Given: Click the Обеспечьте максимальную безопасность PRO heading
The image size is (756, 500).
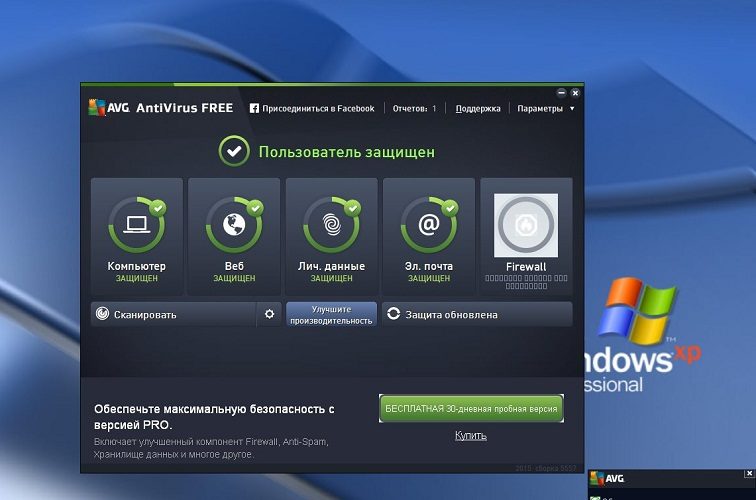Looking at the screenshot, I should pyautogui.click(x=214, y=417).
